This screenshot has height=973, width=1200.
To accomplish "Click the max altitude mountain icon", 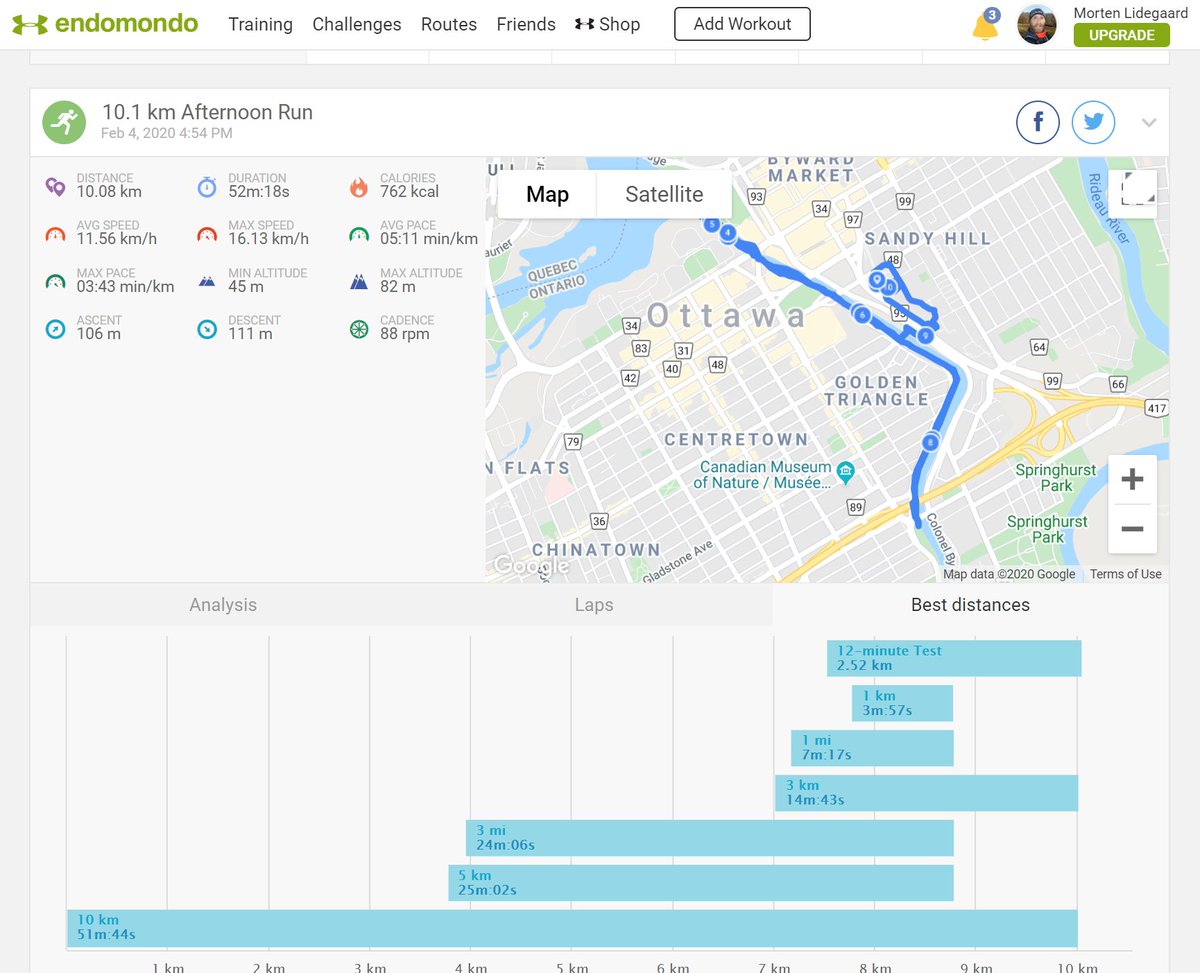I will coord(359,282).
